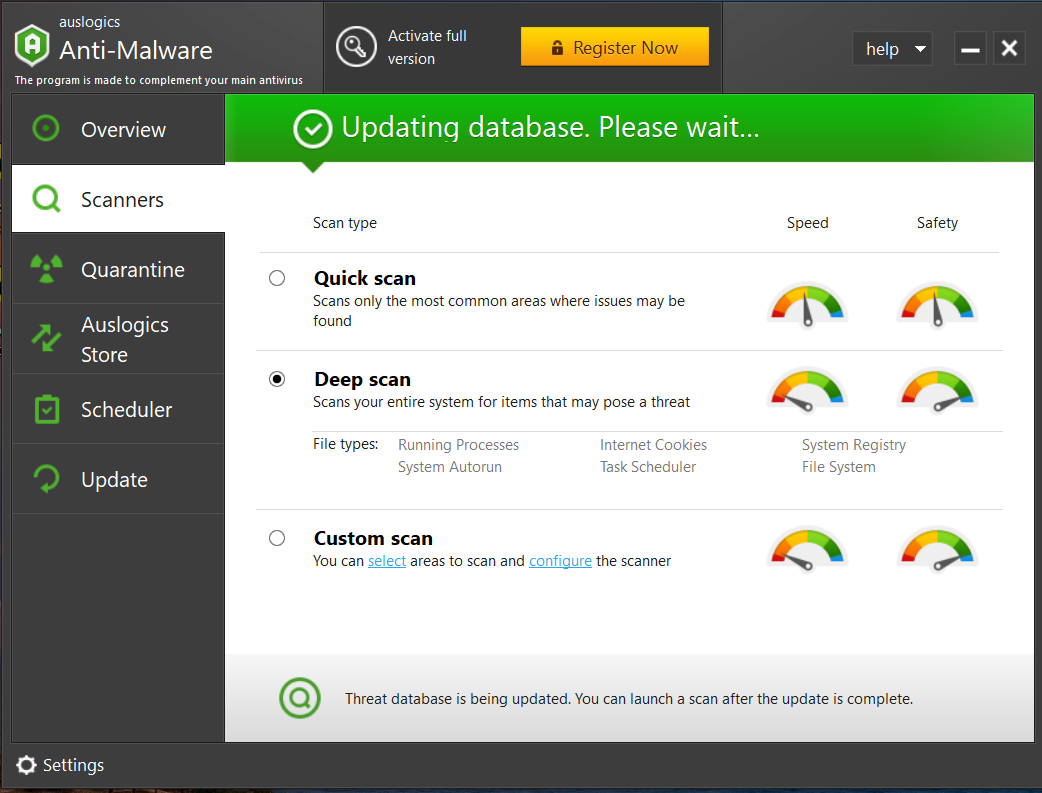This screenshot has width=1042, height=793.
Task: Click the Scheduler clipboard icon
Action: coord(47,409)
